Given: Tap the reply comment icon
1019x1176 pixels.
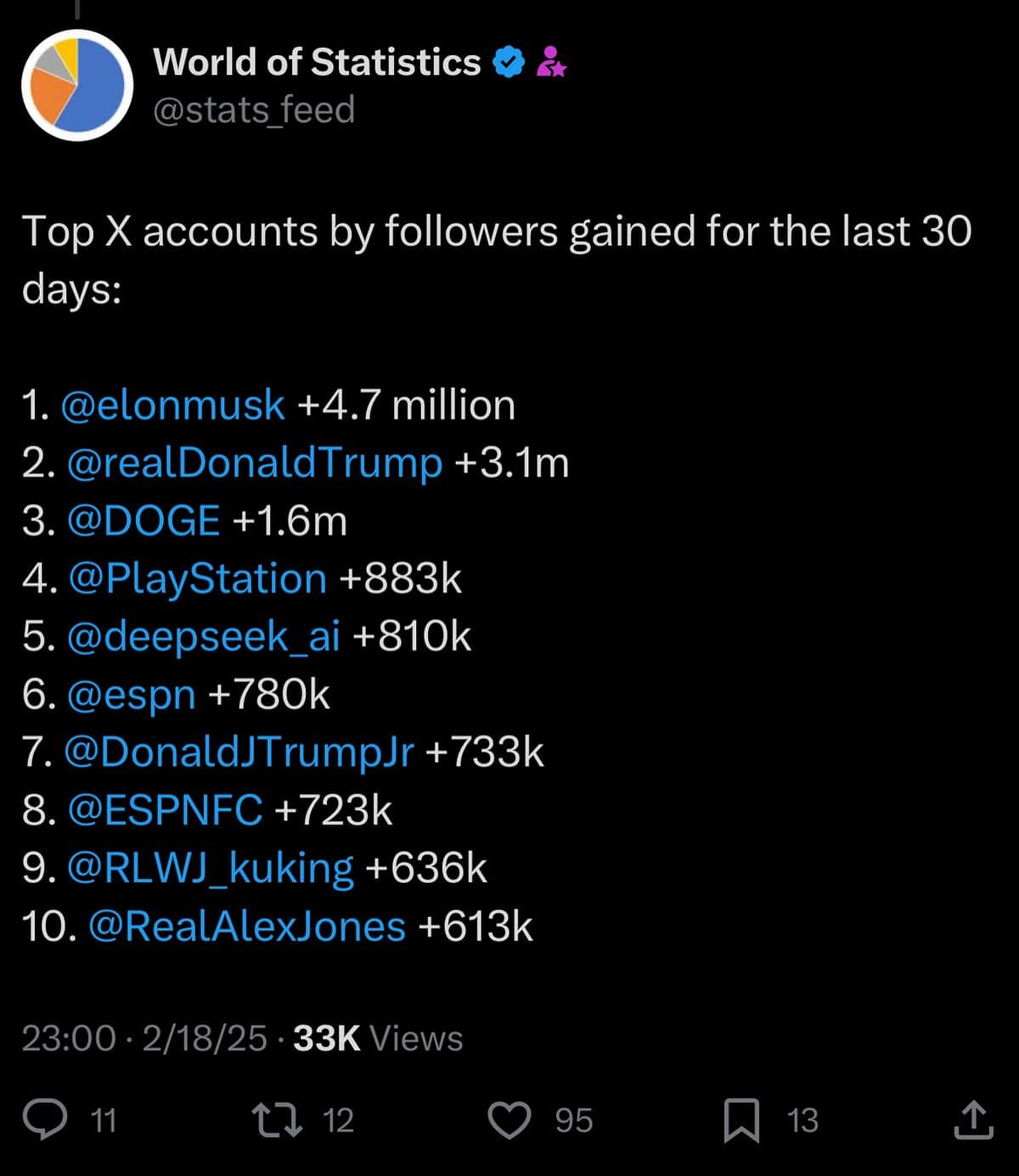Looking at the screenshot, I should 45,1120.
